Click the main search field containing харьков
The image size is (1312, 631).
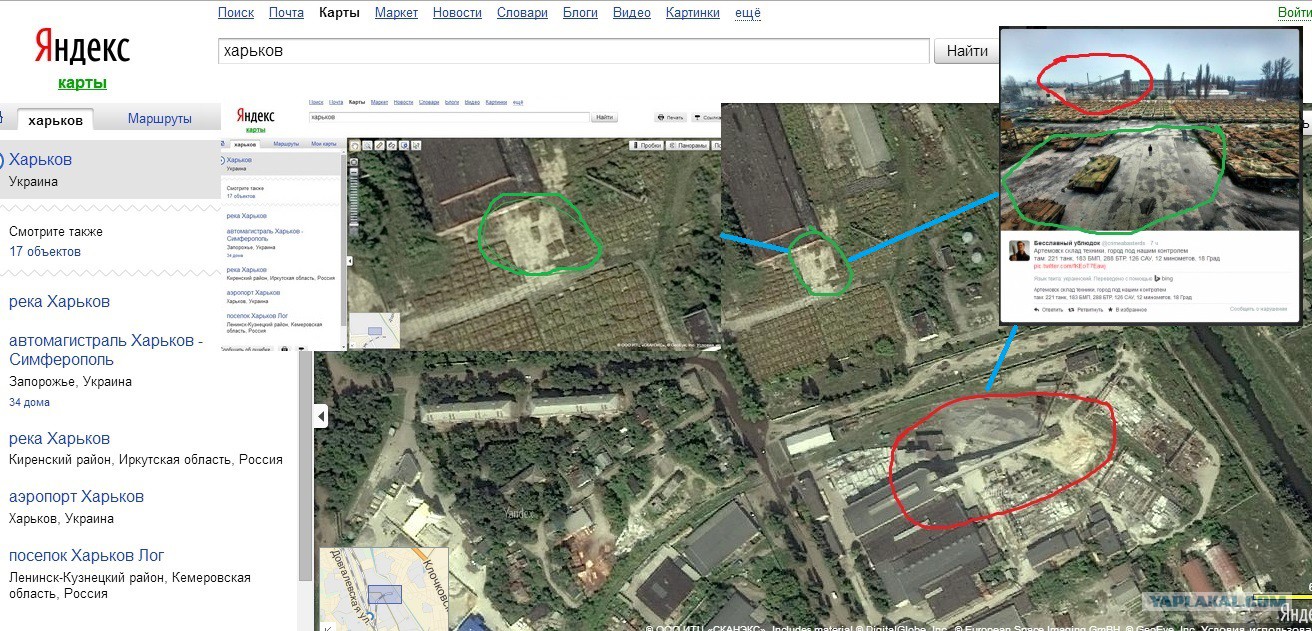(574, 51)
